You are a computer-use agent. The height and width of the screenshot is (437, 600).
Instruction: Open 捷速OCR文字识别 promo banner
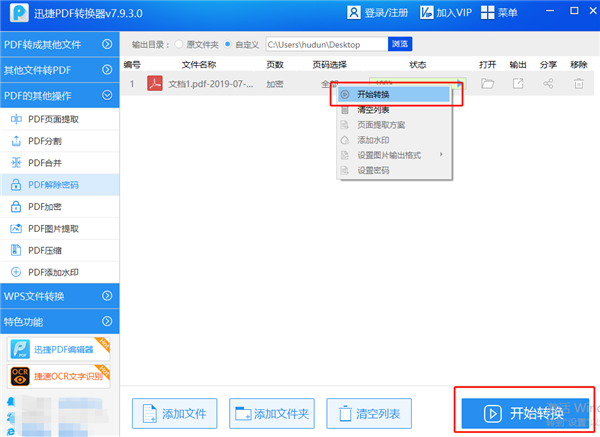(59, 376)
